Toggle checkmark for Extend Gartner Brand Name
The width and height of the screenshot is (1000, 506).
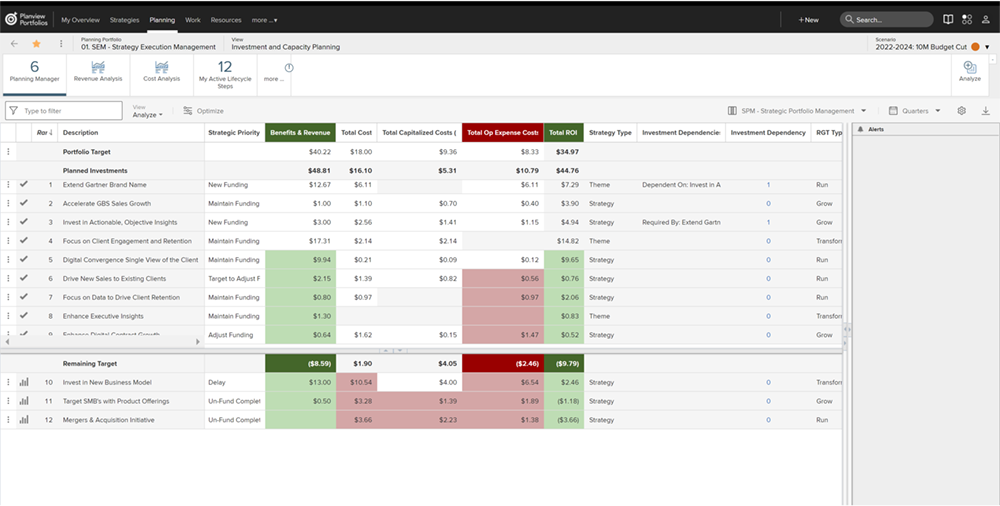pos(23,185)
